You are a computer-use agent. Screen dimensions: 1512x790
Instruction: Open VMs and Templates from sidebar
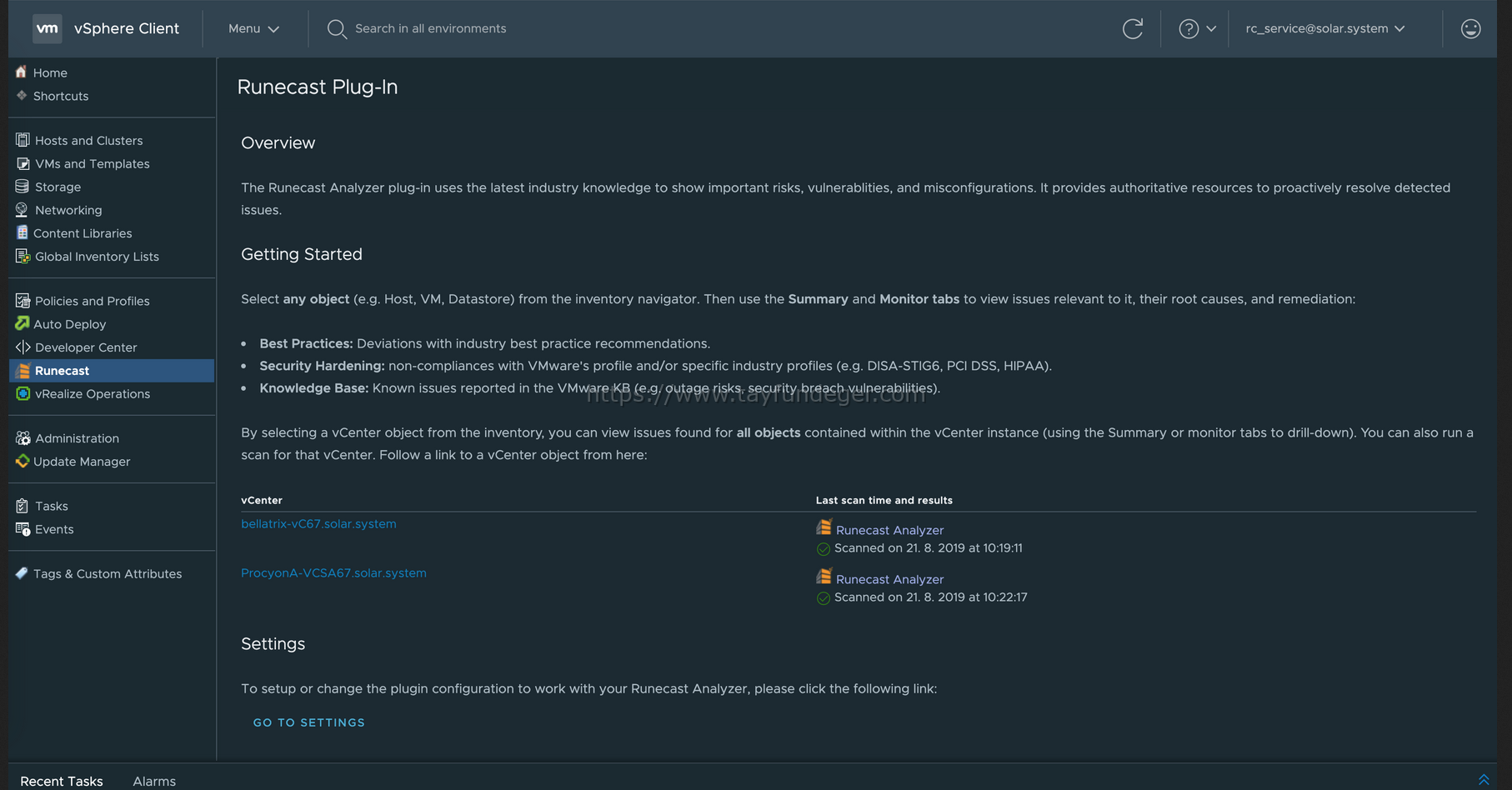tap(93, 163)
